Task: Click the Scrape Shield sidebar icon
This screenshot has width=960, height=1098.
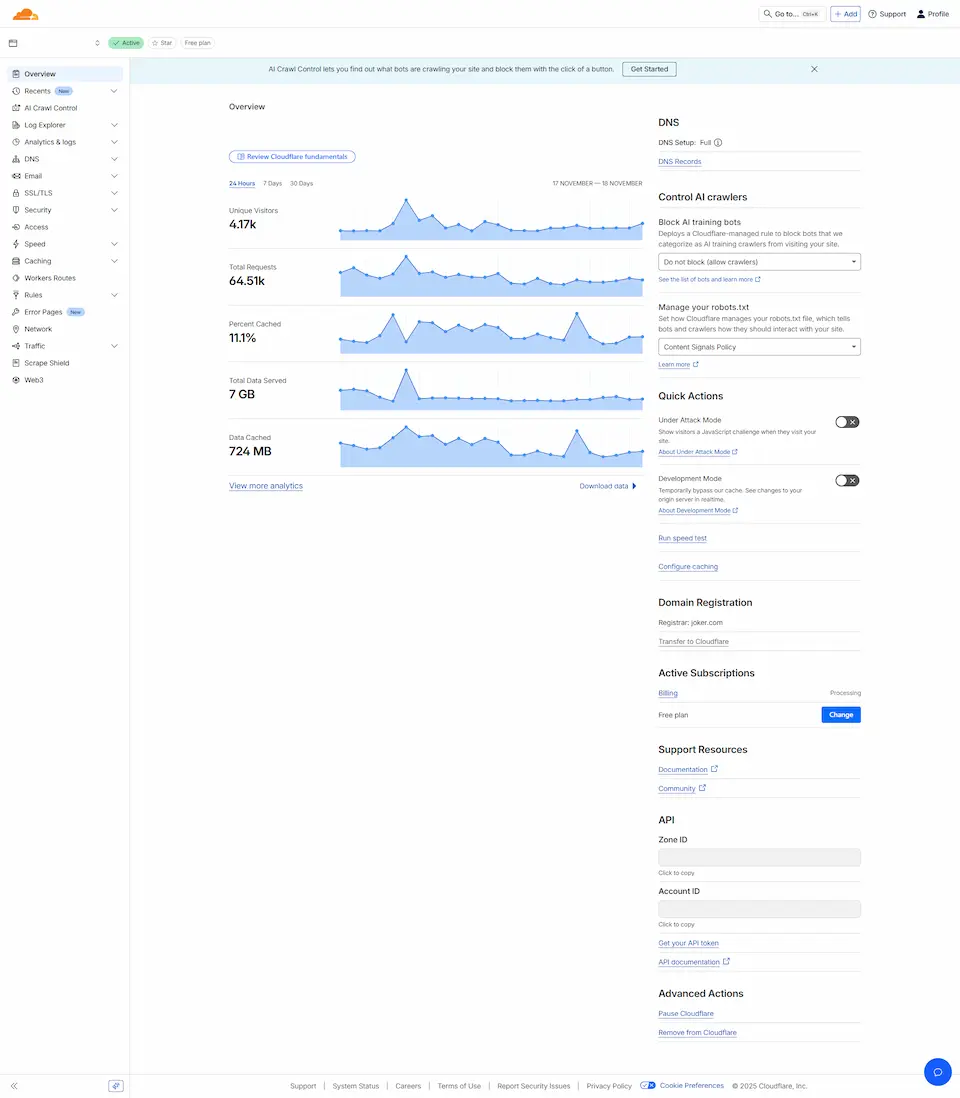Action: click(x=16, y=363)
